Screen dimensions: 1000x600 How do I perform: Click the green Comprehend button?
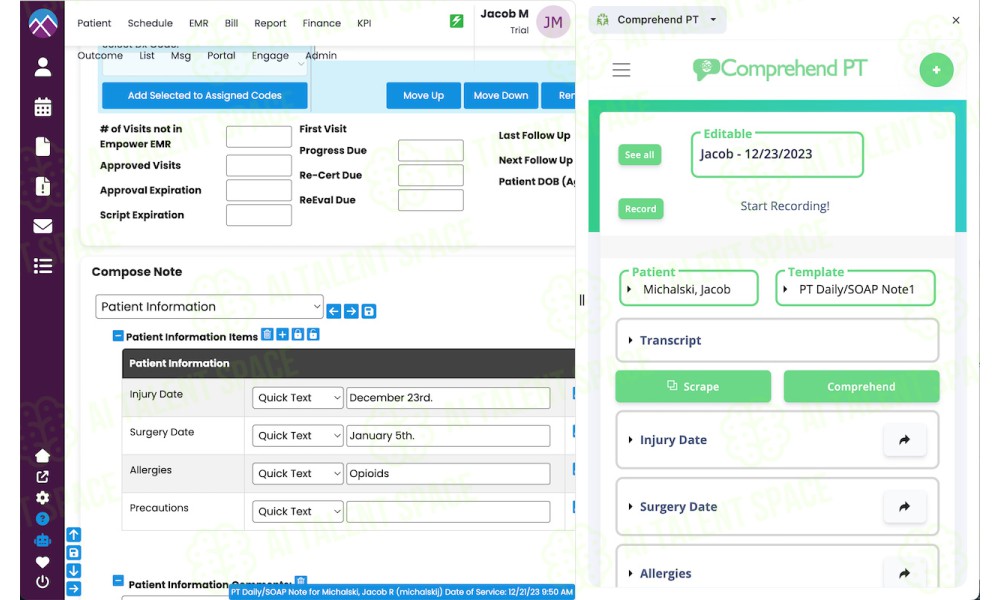point(861,386)
